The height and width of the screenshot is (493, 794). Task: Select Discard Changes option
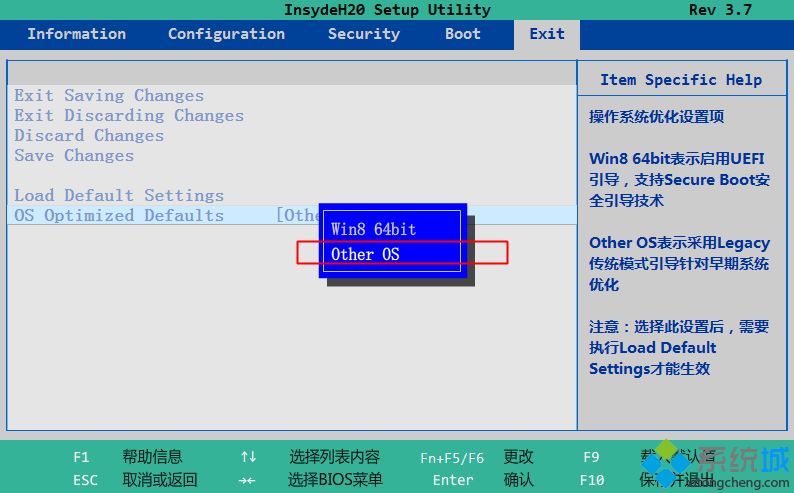[x=89, y=136]
